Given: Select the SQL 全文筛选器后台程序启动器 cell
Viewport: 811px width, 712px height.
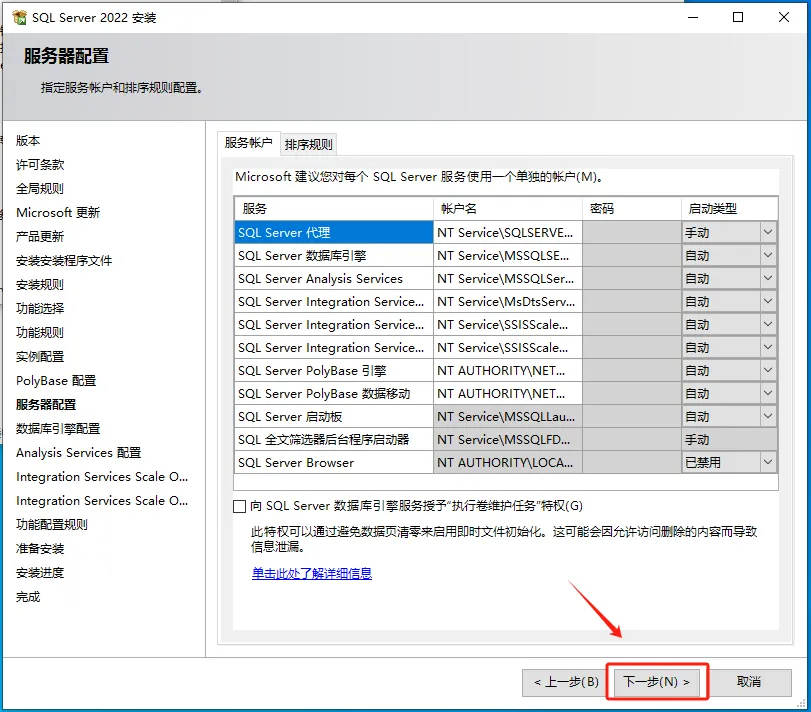Looking at the screenshot, I should tap(334, 440).
